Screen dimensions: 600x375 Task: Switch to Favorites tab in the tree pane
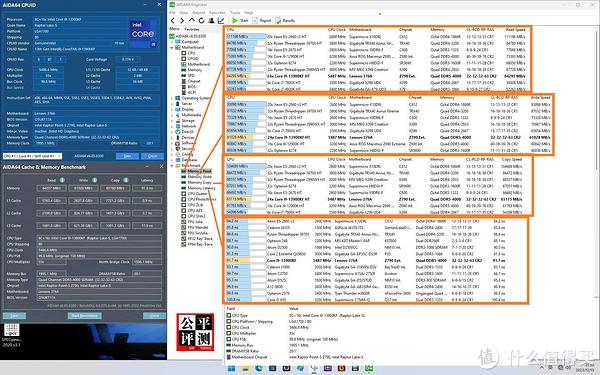[x=192, y=29]
